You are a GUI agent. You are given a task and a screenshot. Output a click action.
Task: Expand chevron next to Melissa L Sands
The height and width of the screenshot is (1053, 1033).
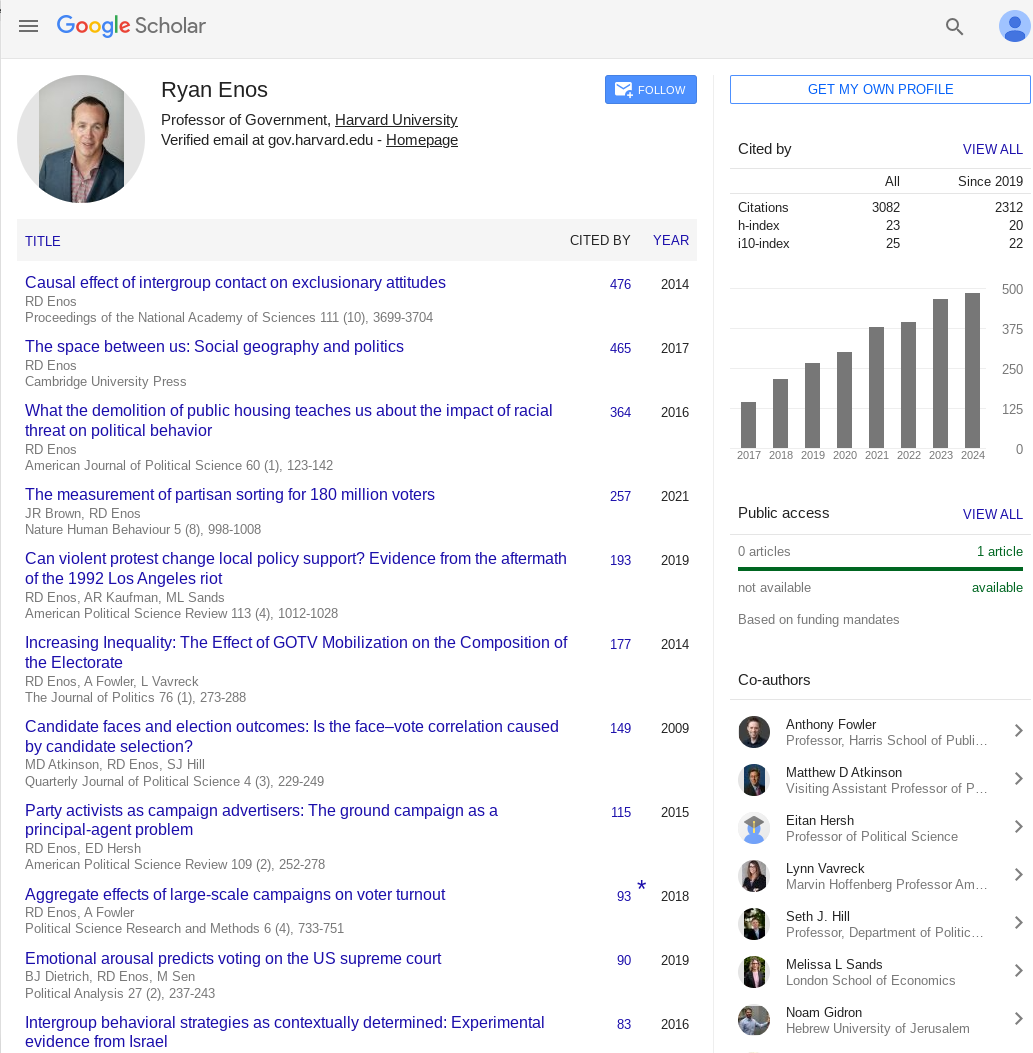[1018, 970]
